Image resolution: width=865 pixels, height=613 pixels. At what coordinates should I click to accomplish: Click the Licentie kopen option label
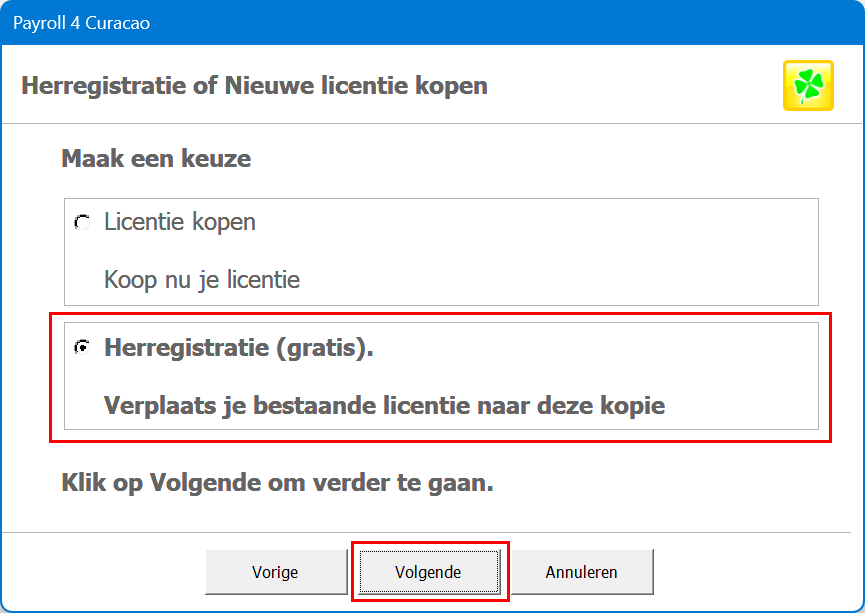tap(180, 222)
